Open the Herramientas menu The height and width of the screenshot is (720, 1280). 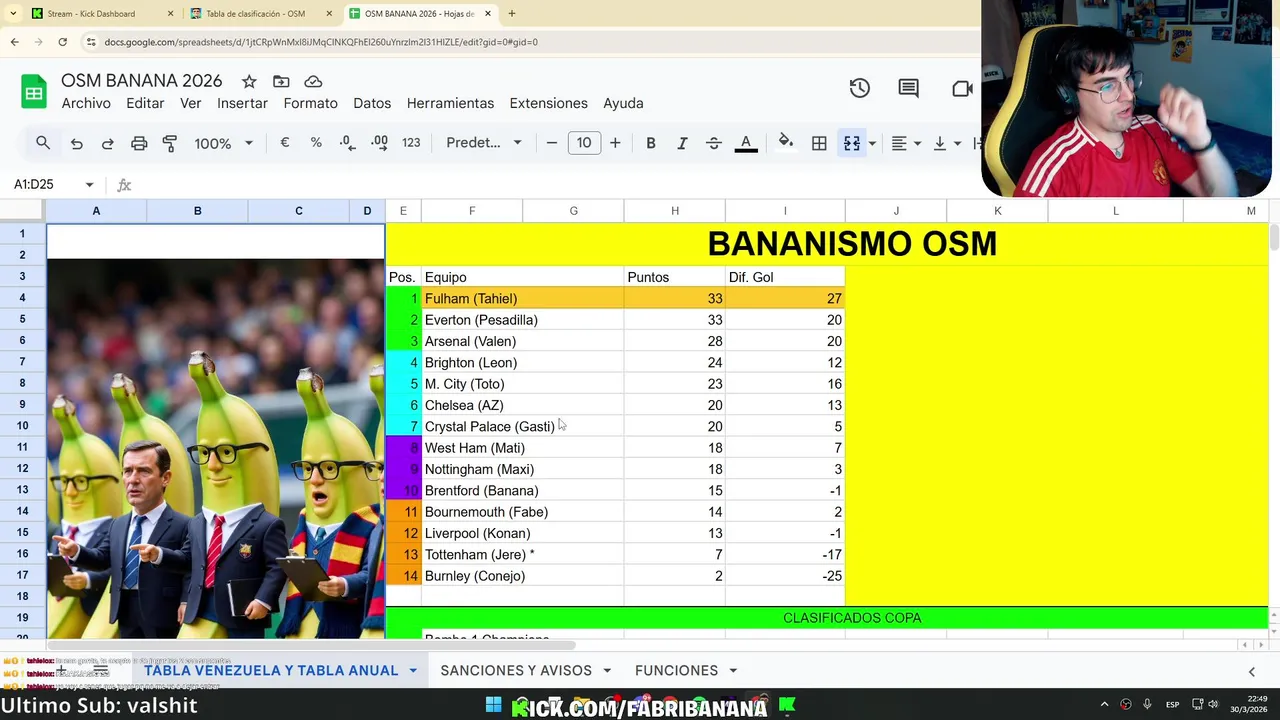coord(450,103)
